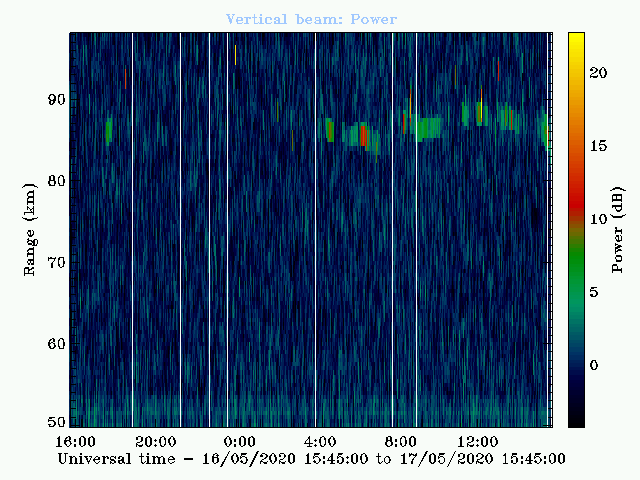Click the "Range (km)" y-axis label
This screenshot has height=480, width=640.
[x=31, y=229]
